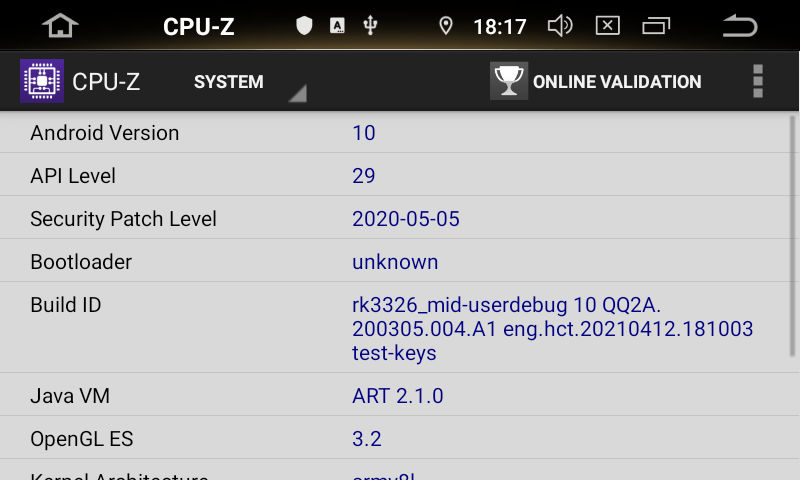Tap the location pin icon

coord(446,26)
